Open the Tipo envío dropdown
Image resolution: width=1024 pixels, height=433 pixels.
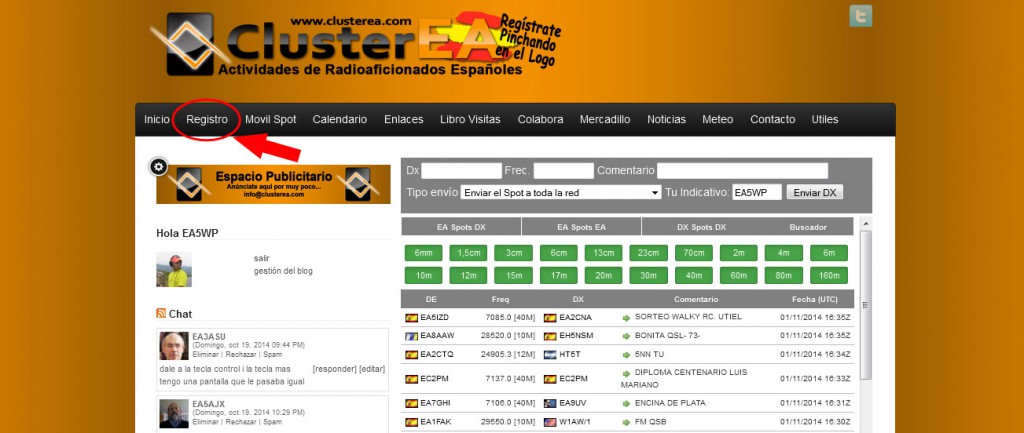point(561,193)
